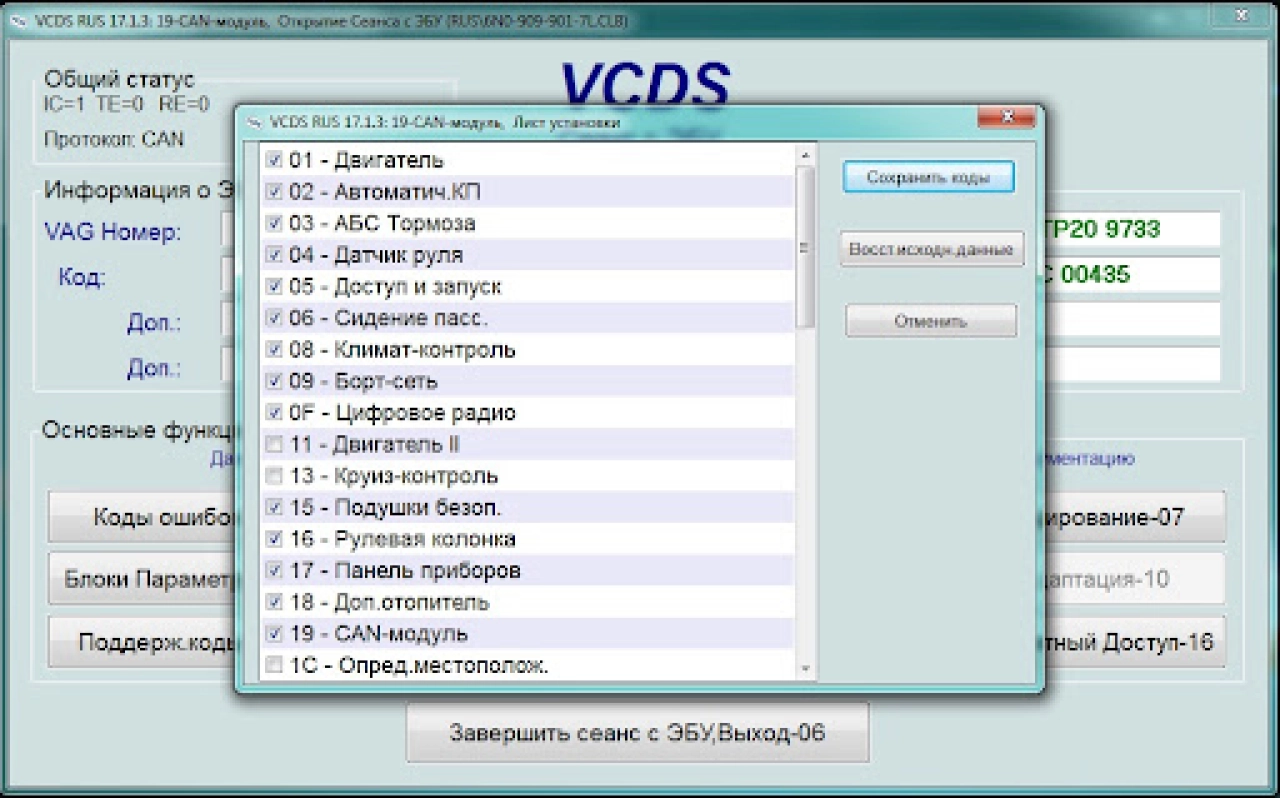Select the 13 - Круиз-контроль row text
This screenshot has width=1280, height=798.
(393, 476)
